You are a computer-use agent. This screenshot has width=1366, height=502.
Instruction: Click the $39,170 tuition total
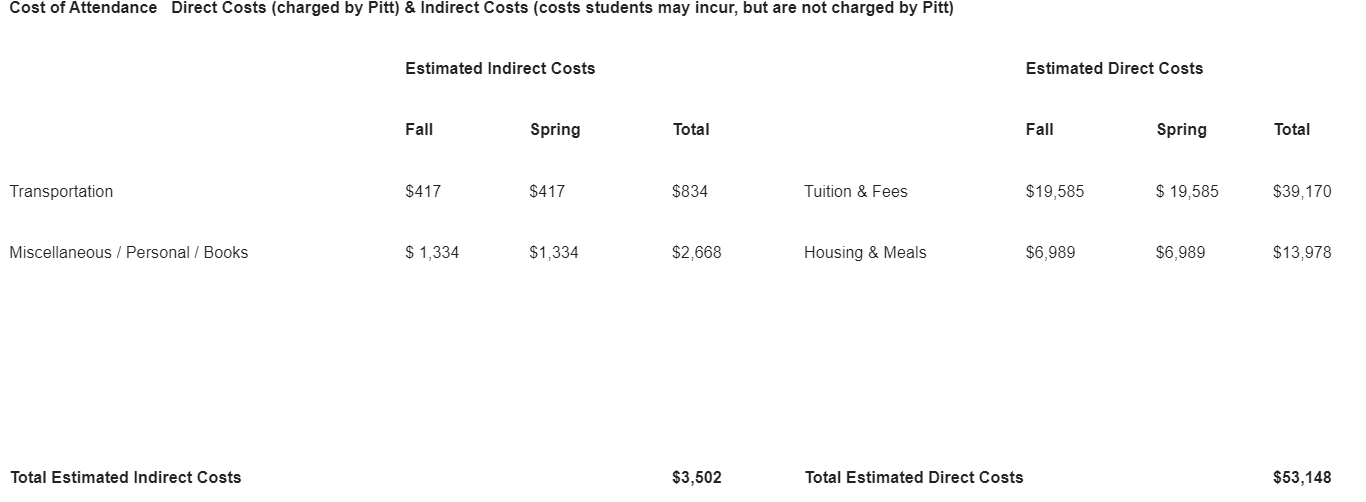coord(1302,191)
